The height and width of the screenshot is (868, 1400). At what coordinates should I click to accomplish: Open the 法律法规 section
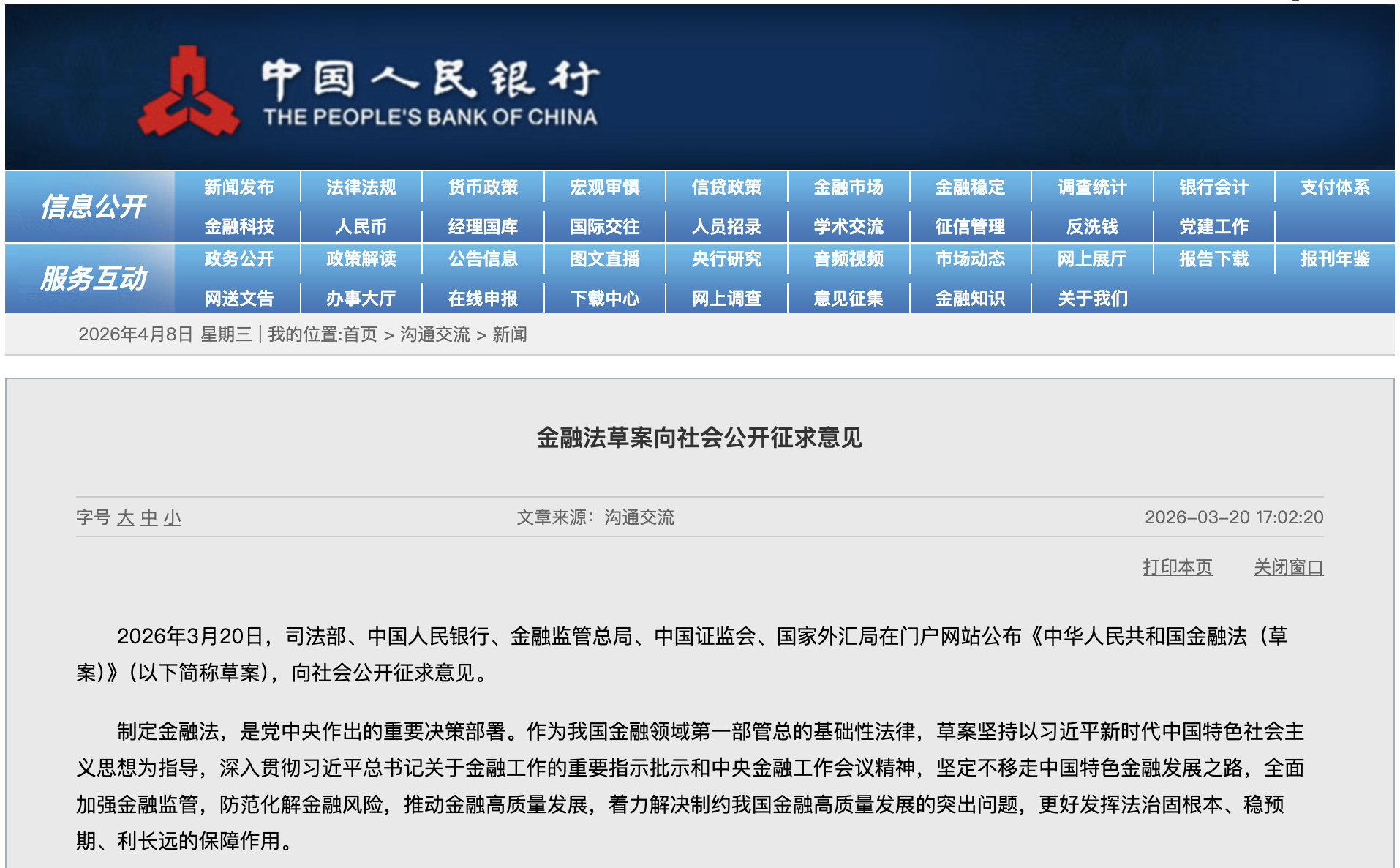coord(361,187)
